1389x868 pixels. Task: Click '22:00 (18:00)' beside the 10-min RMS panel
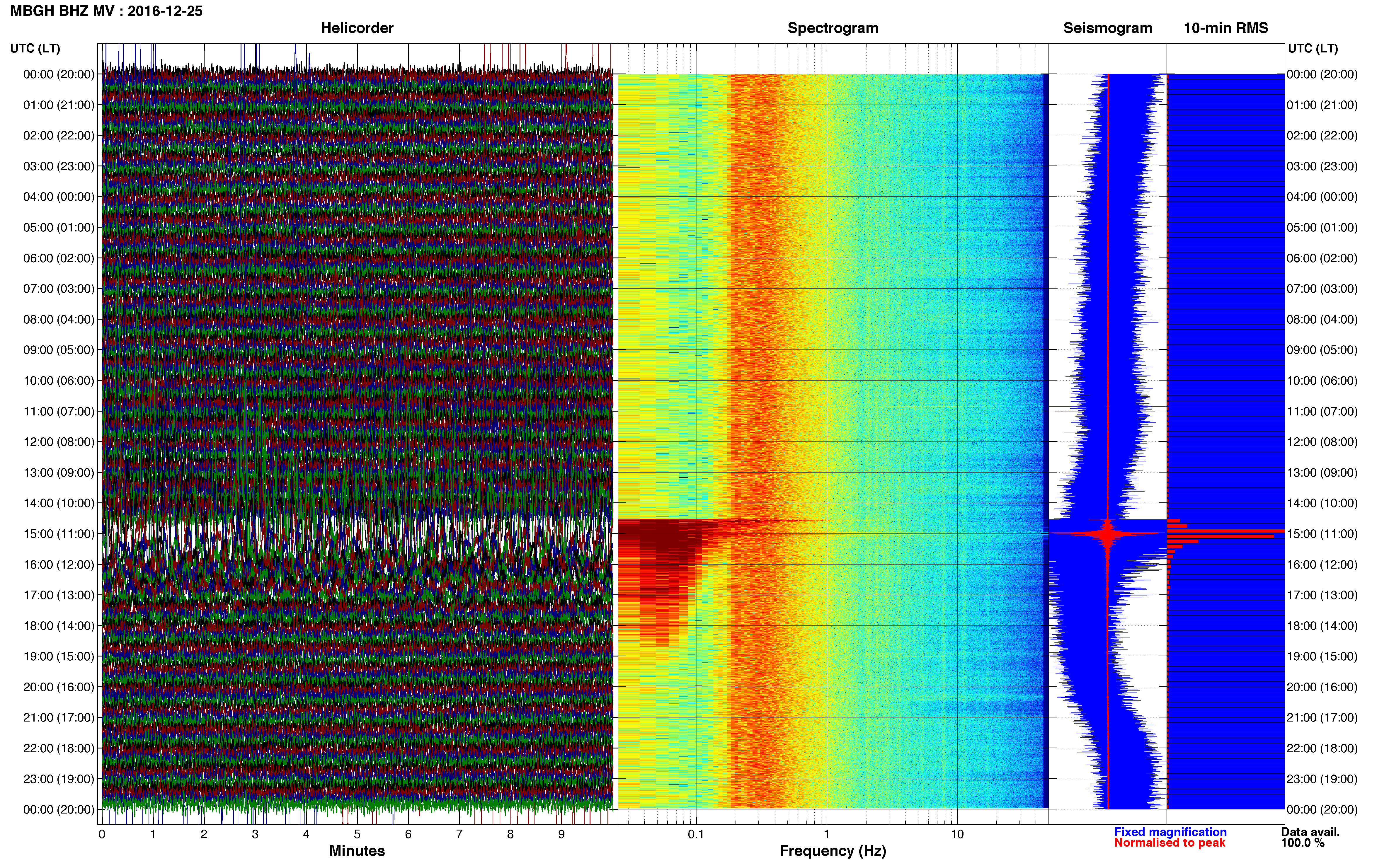click(1322, 748)
